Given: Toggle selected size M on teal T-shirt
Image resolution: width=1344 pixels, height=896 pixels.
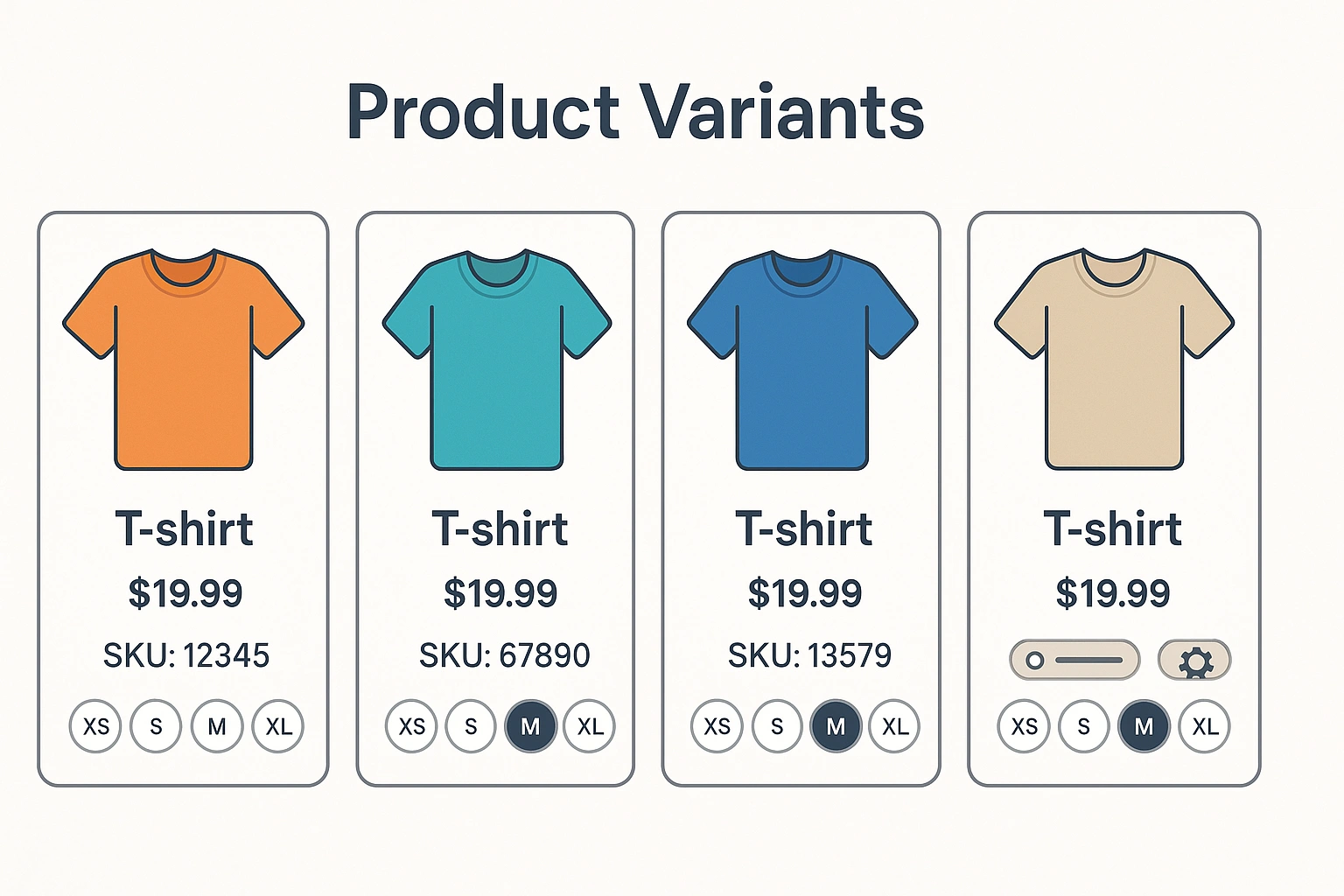Looking at the screenshot, I should (x=530, y=726).
